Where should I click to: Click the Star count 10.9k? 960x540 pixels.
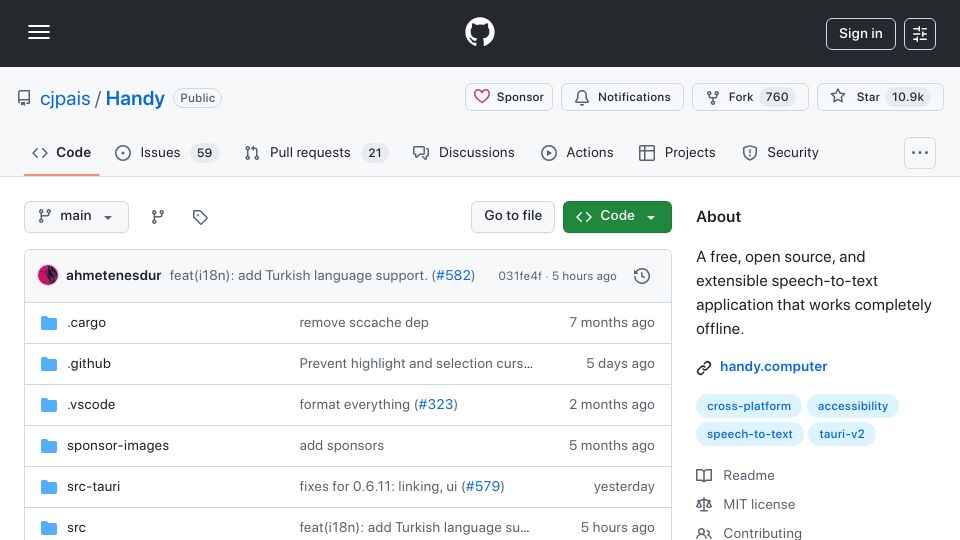click(908, 97)
